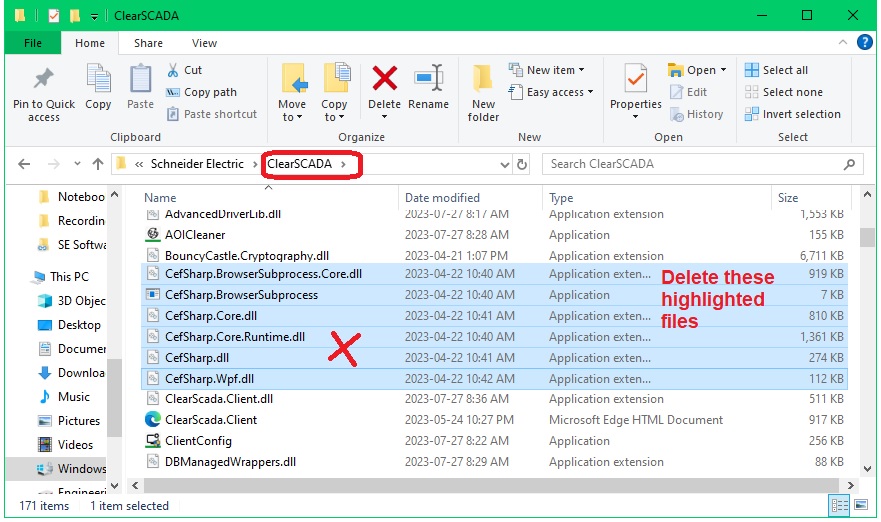Open recent locations dropdown arrow

pyautogui.click(x=78, y=164)
